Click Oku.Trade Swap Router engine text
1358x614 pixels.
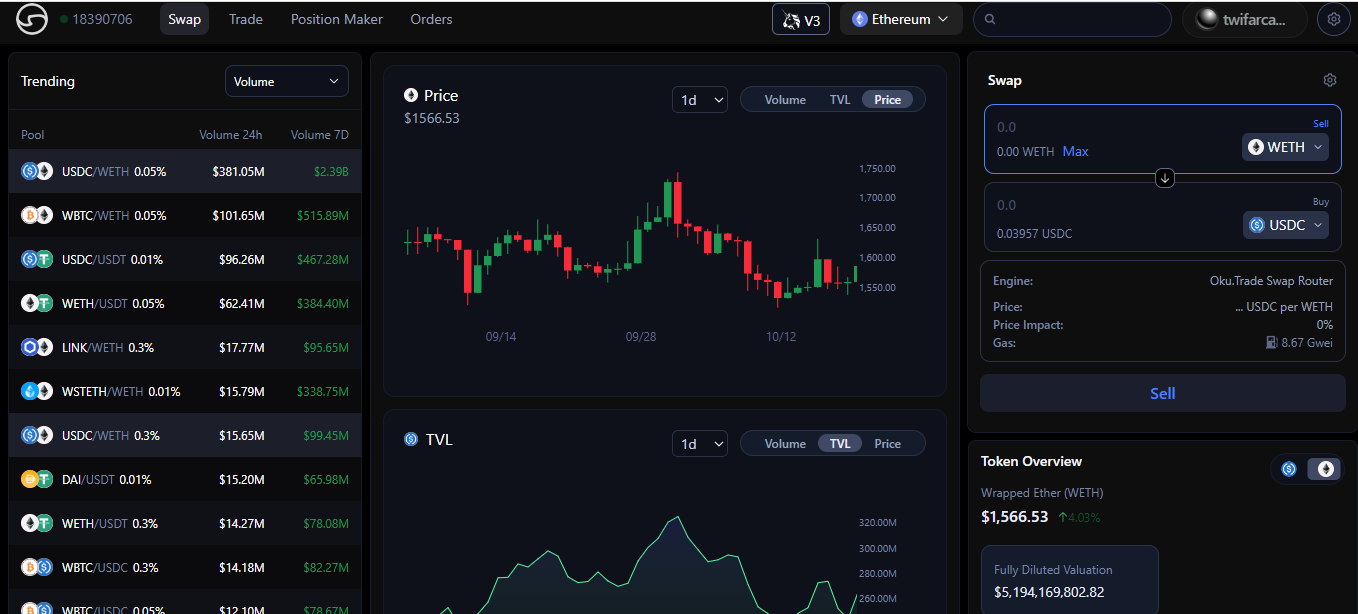(x=1271, y=281)
